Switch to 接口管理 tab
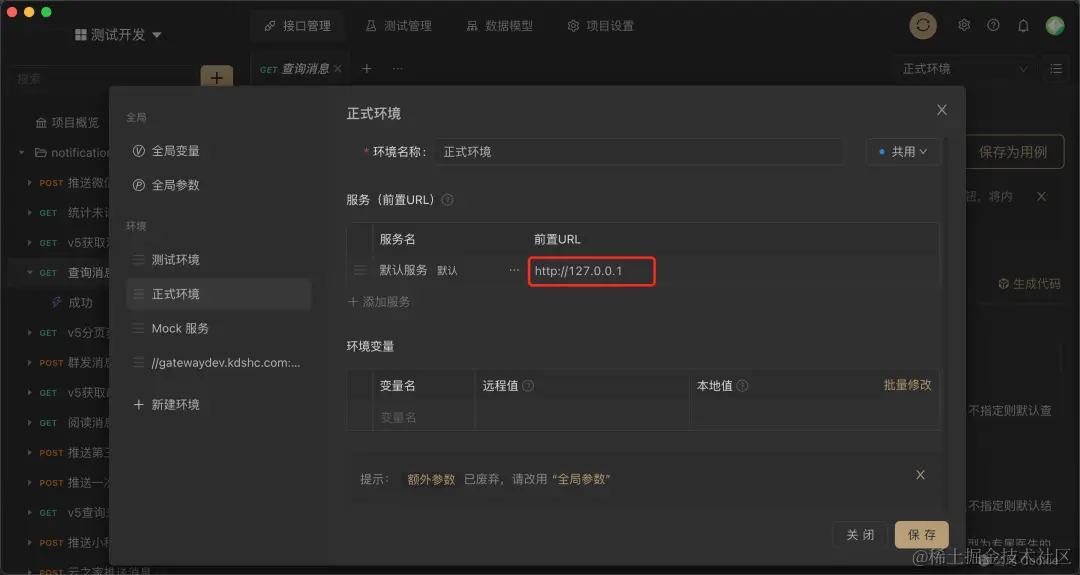 (298, 26)
